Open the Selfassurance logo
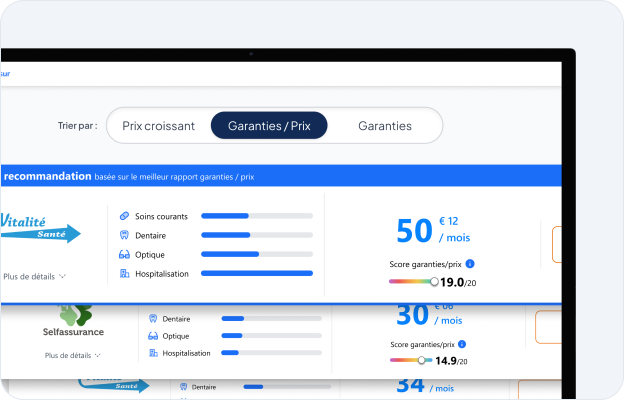This screenshot has height=400, width=624. (73, 320)
